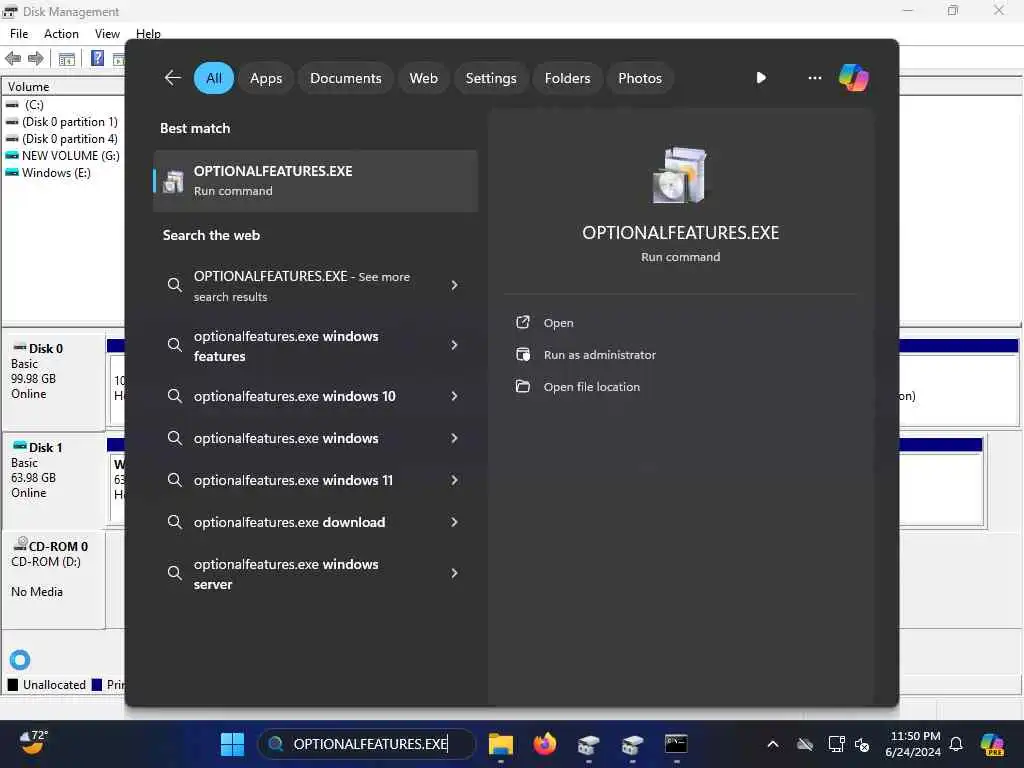Click the play arrow to show more filters
The height and width of the screenshot is (768, 1024).
tap(761, 78)
